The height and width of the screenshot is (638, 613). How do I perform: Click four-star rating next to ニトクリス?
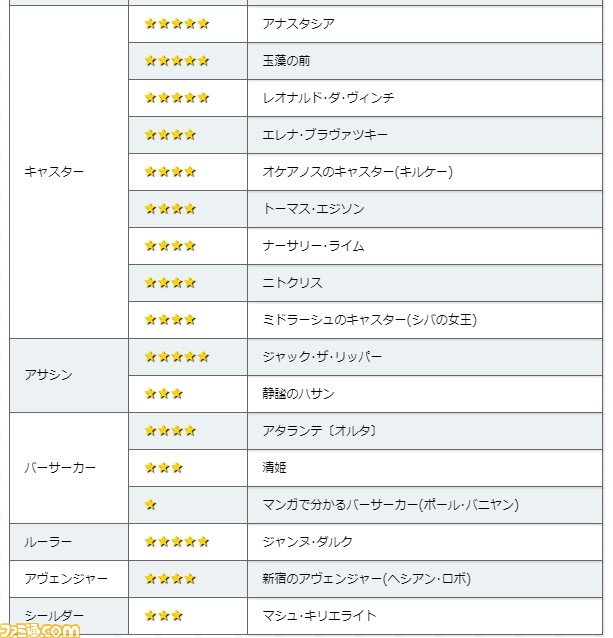[x=170, y=283]
